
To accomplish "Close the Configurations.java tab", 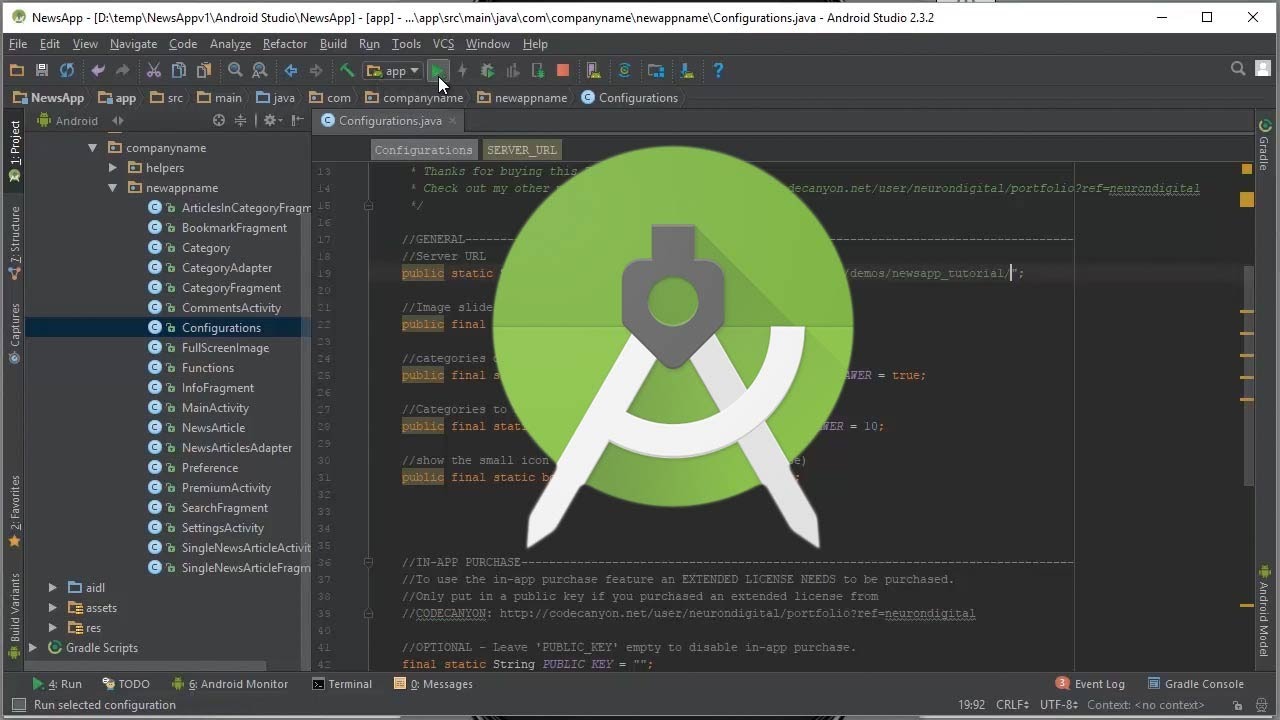I will (452, 120).
